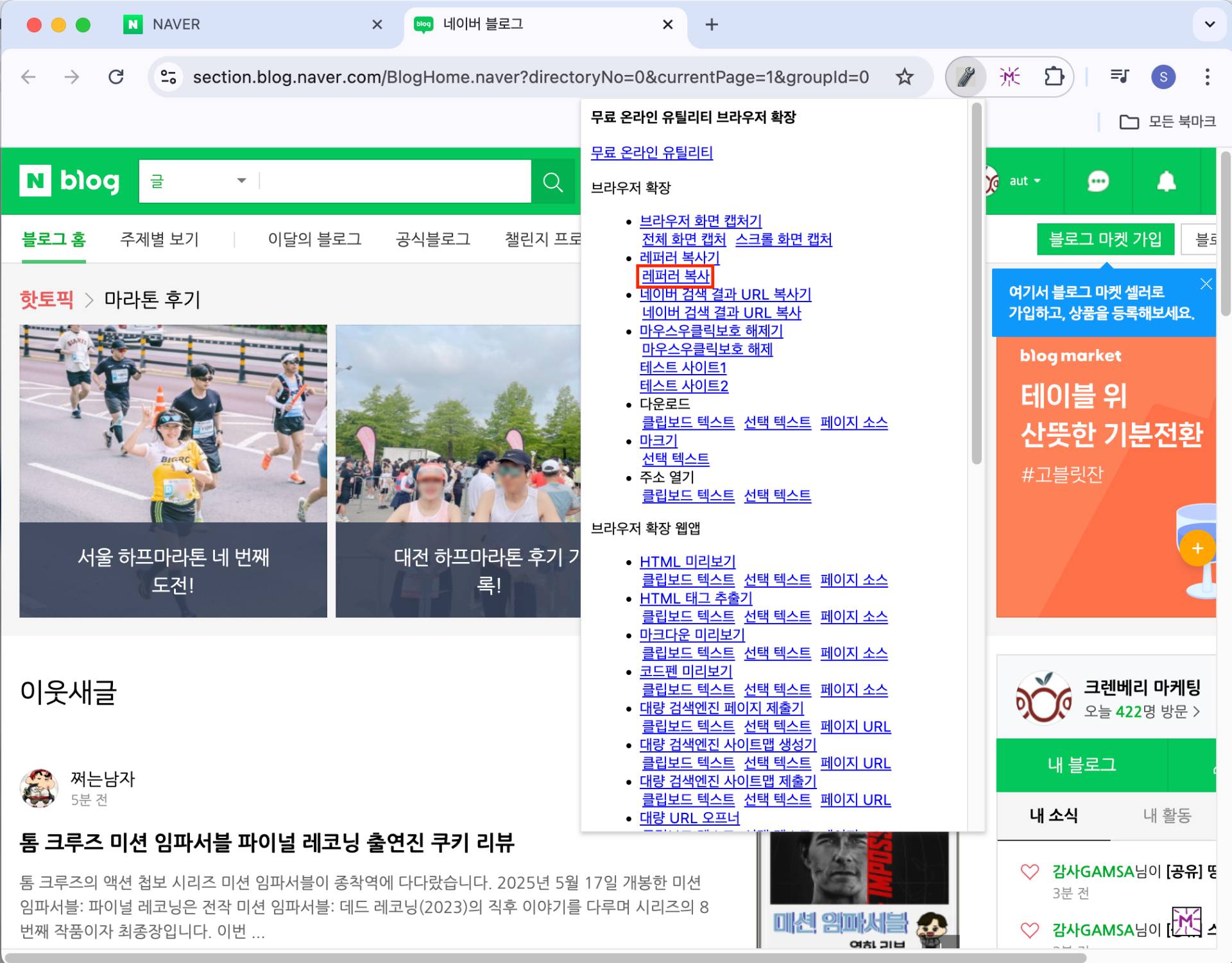Click the 오늘 422명 방문 chevron
Image resolution: width=1232 pixels, height=963 pixels.
(x=1197, y=712)
